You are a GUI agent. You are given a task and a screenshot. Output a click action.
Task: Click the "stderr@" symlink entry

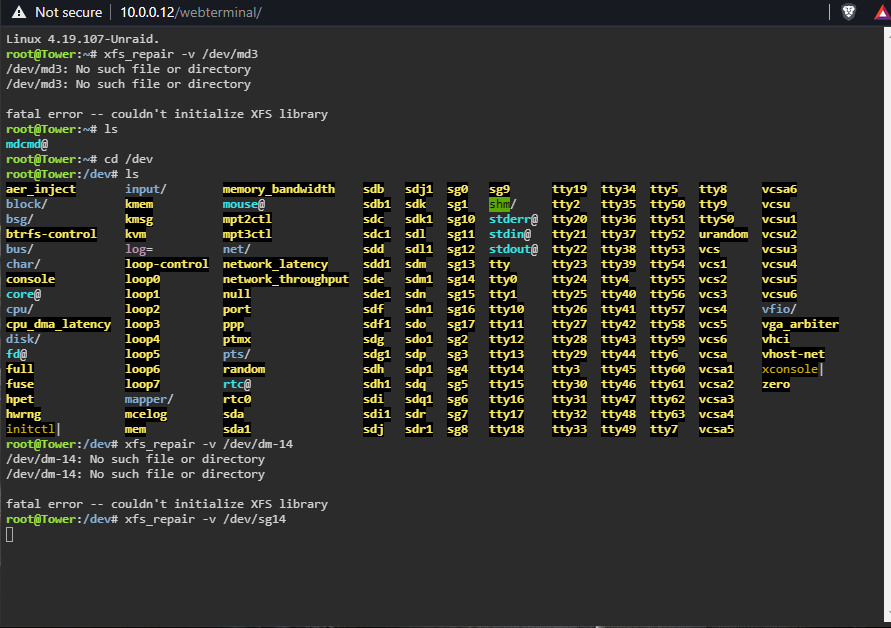click(x=514, y=219)
